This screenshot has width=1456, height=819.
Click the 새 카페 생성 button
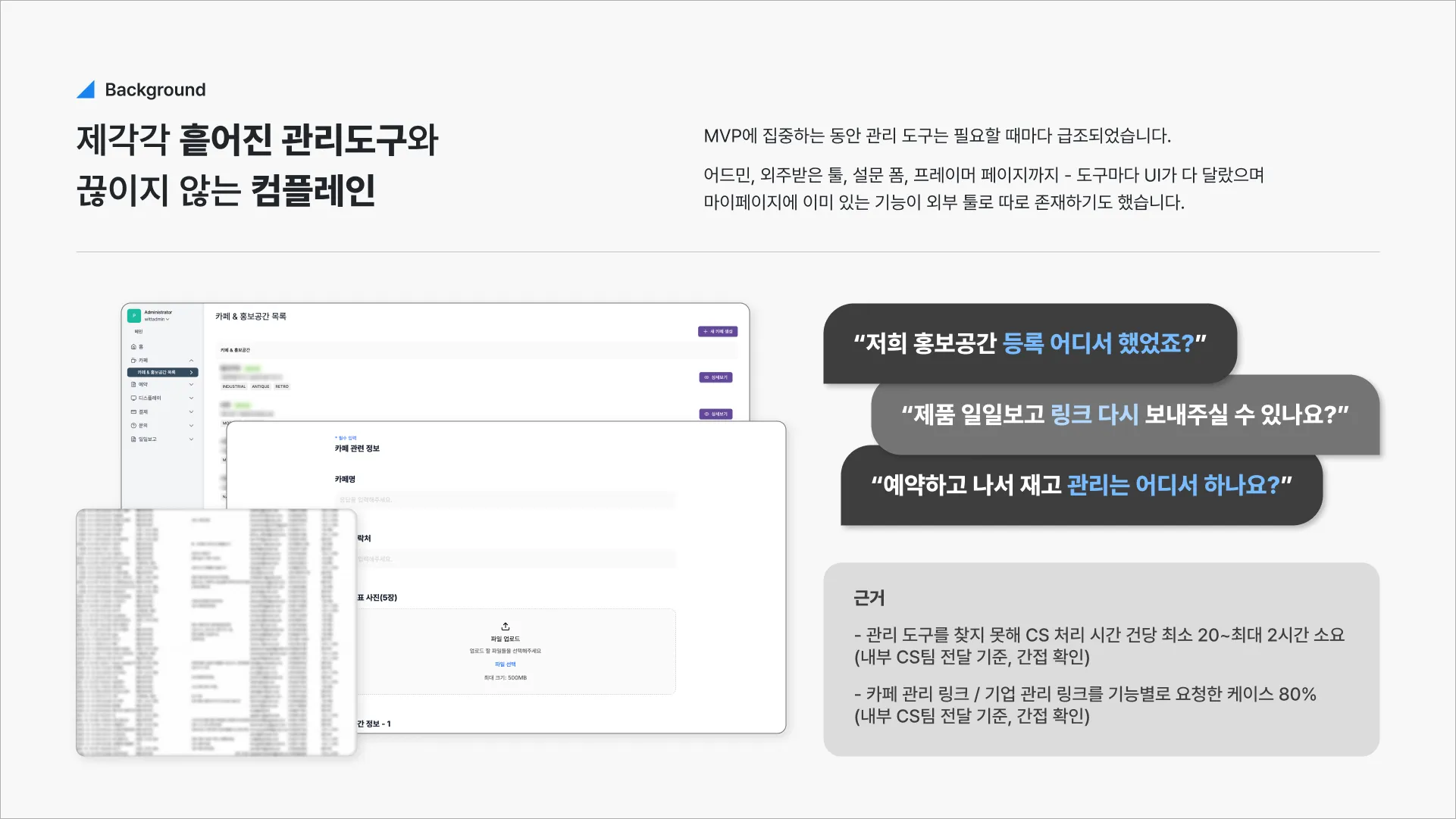pos(717,332)
